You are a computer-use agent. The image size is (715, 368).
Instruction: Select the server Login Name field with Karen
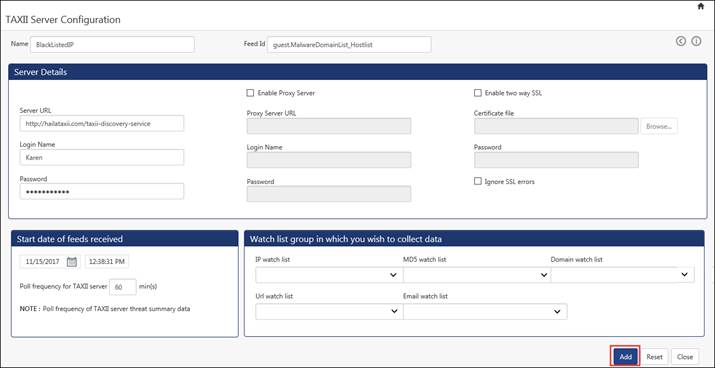[102, 157]
